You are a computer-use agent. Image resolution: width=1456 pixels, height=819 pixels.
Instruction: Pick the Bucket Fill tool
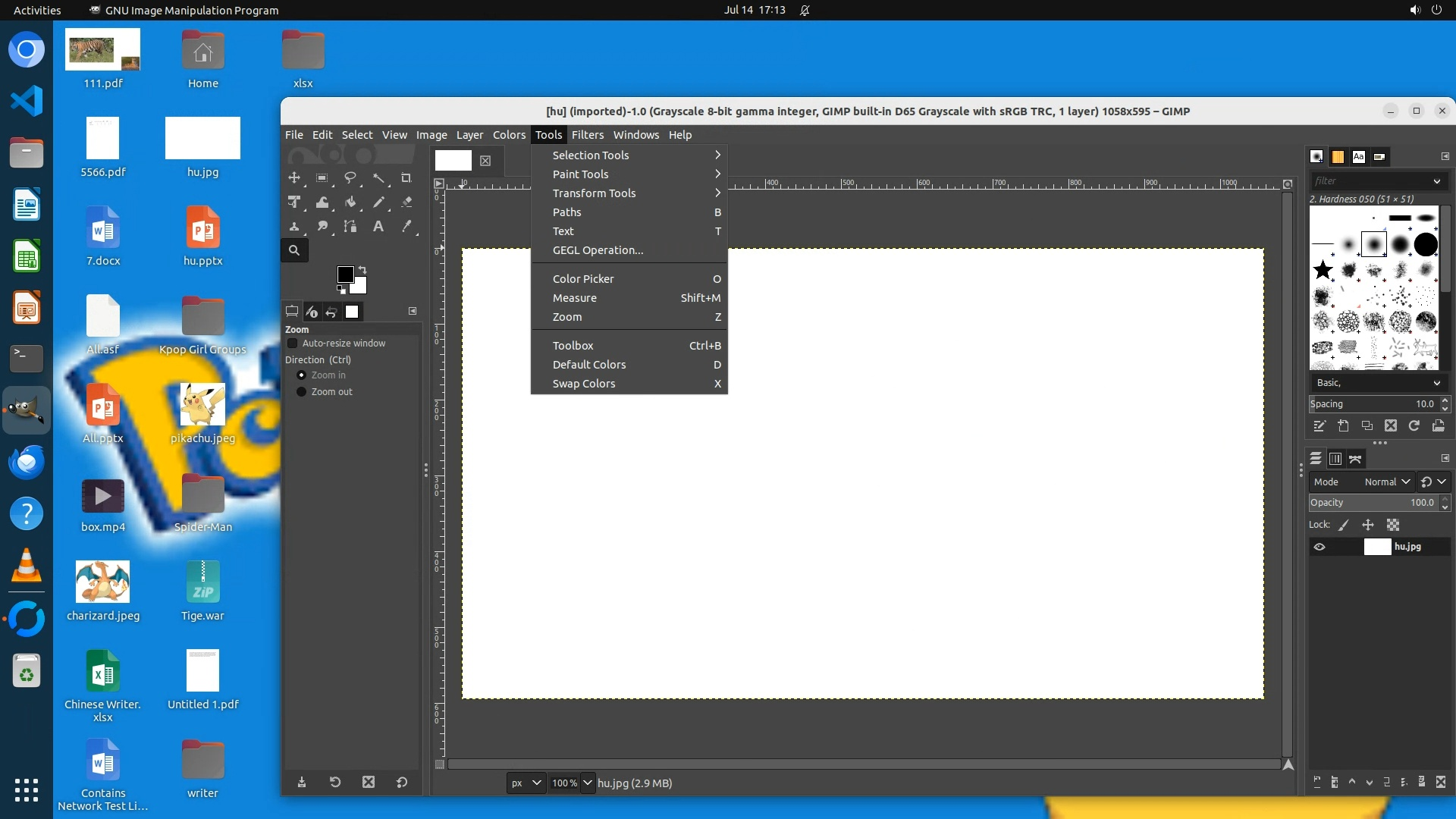[350, 202]
